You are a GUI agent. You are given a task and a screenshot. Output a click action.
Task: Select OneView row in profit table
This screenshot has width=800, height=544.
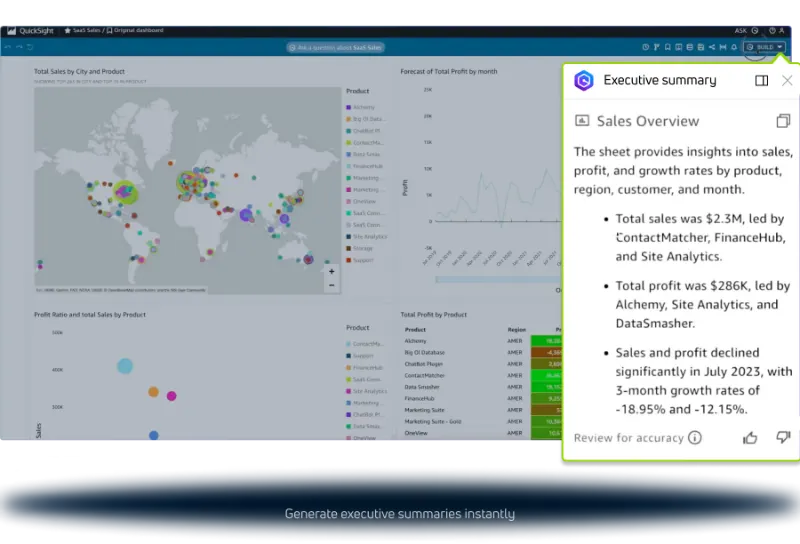(482, 433)
